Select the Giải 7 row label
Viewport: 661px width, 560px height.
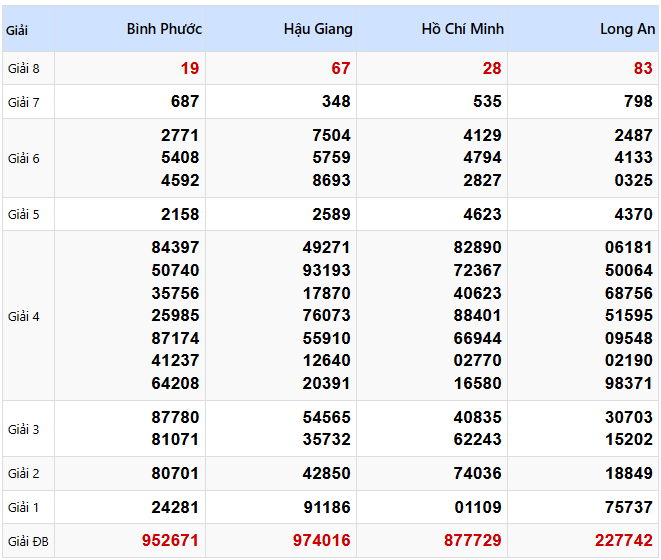[x=24, y=102]
